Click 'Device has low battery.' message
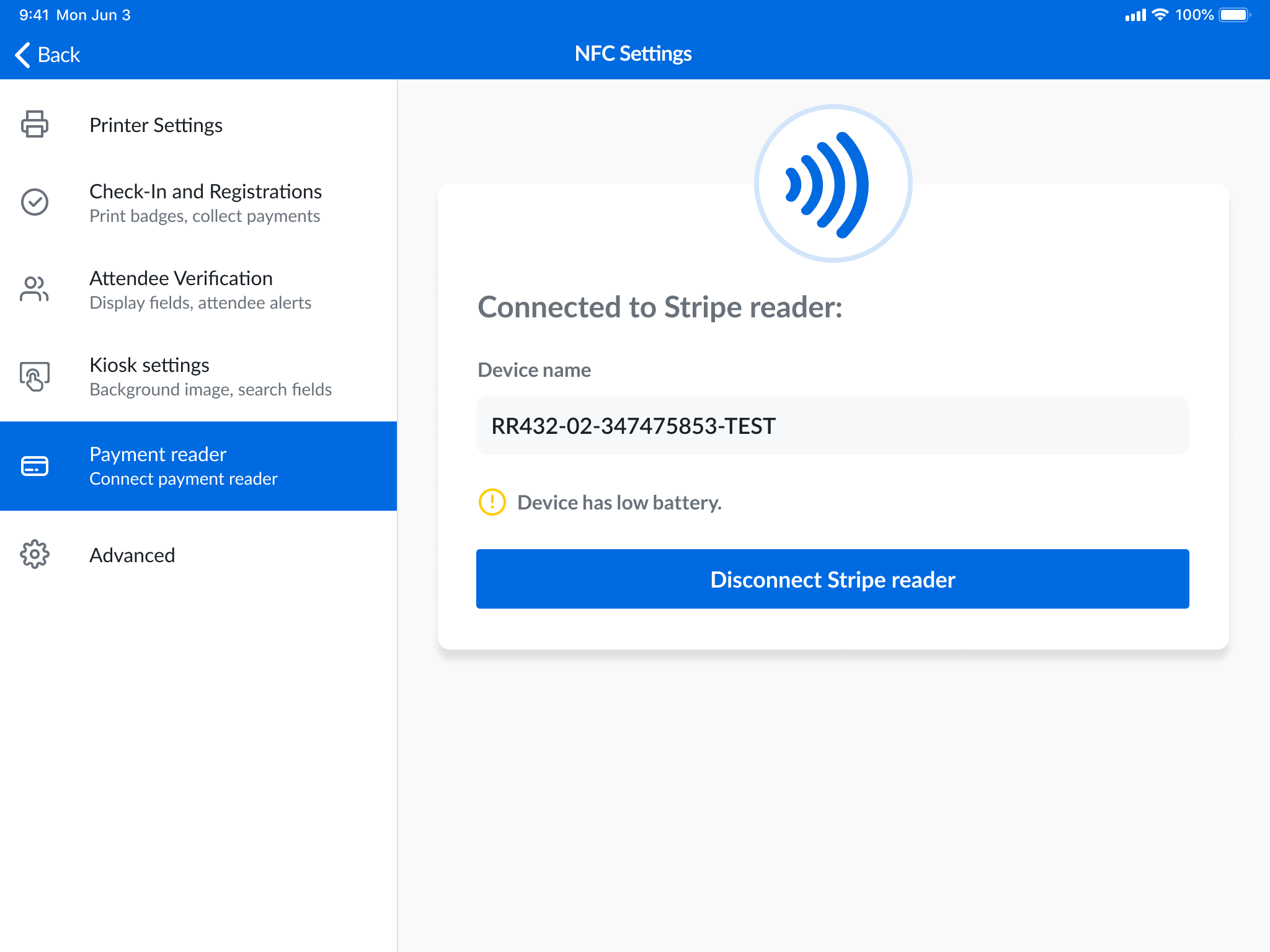This screenshot has height=952, width=1270. click(x=619, y=502)
